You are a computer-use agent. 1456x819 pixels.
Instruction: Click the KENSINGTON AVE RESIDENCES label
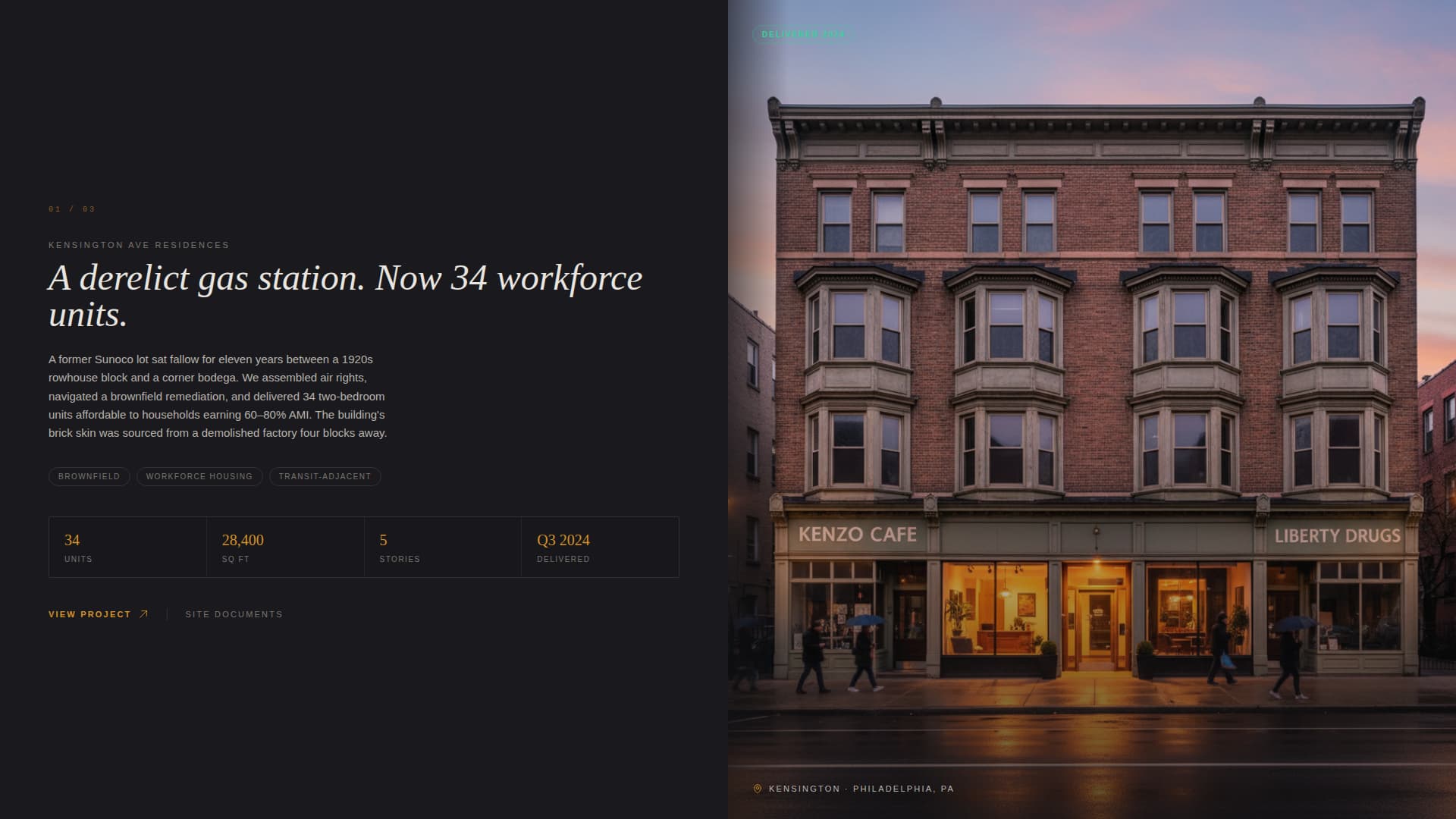(x=138, y=244)
